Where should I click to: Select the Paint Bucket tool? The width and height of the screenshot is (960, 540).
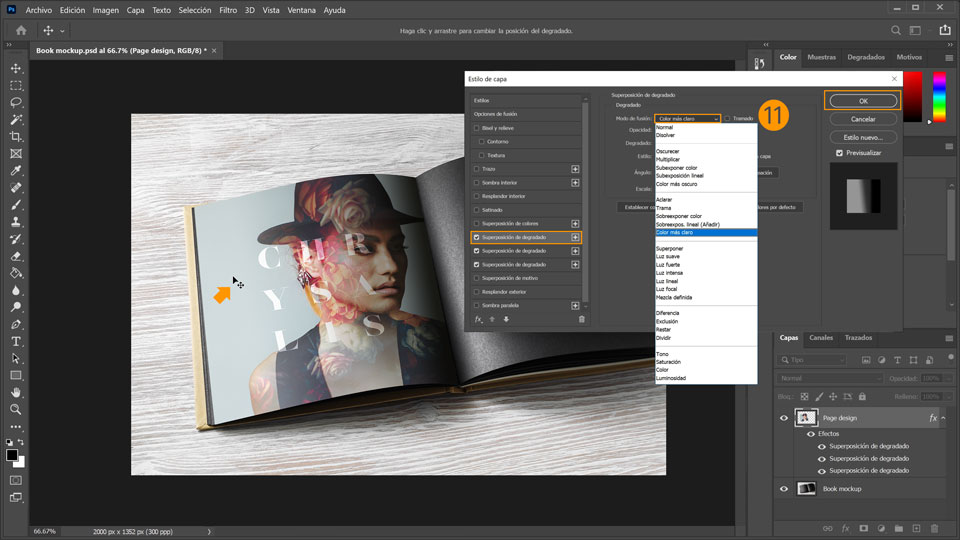coord(16,273)
